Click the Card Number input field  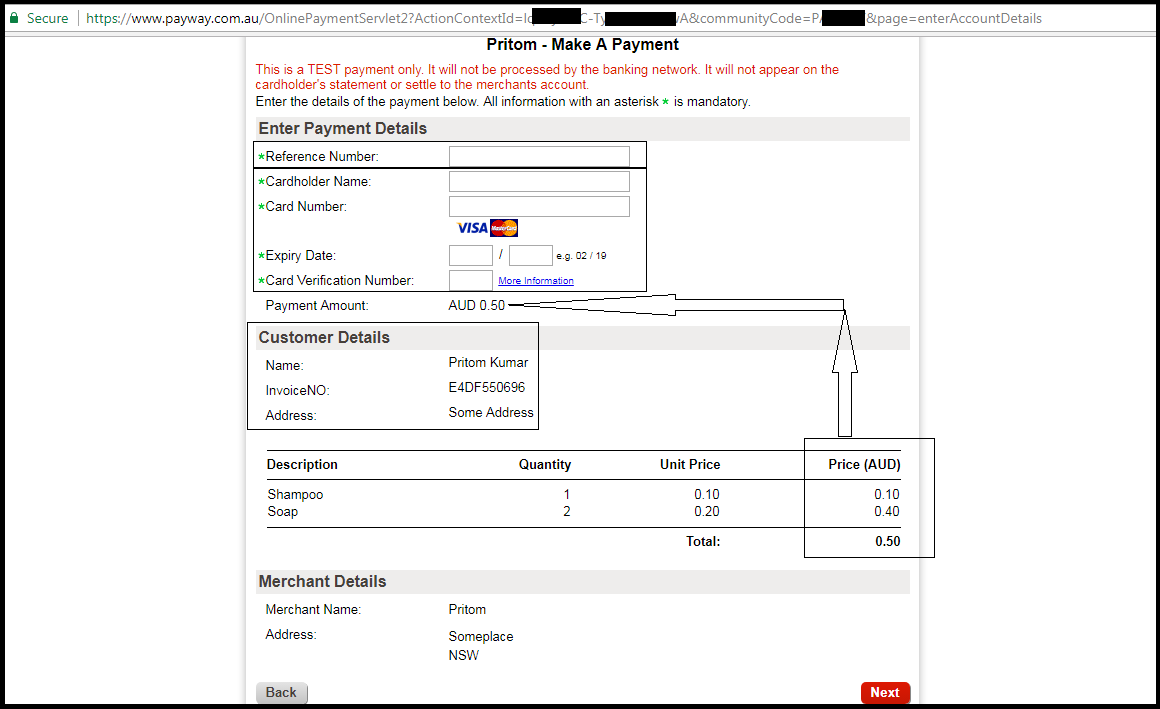pyautogui.click(x=539, y=206)
